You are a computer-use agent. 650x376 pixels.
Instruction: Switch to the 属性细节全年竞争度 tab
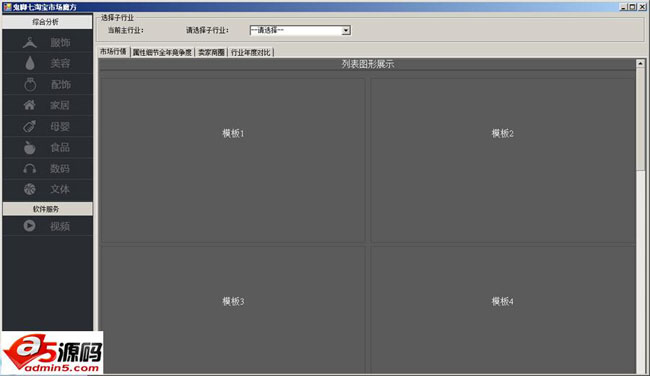tap(162, 53)
